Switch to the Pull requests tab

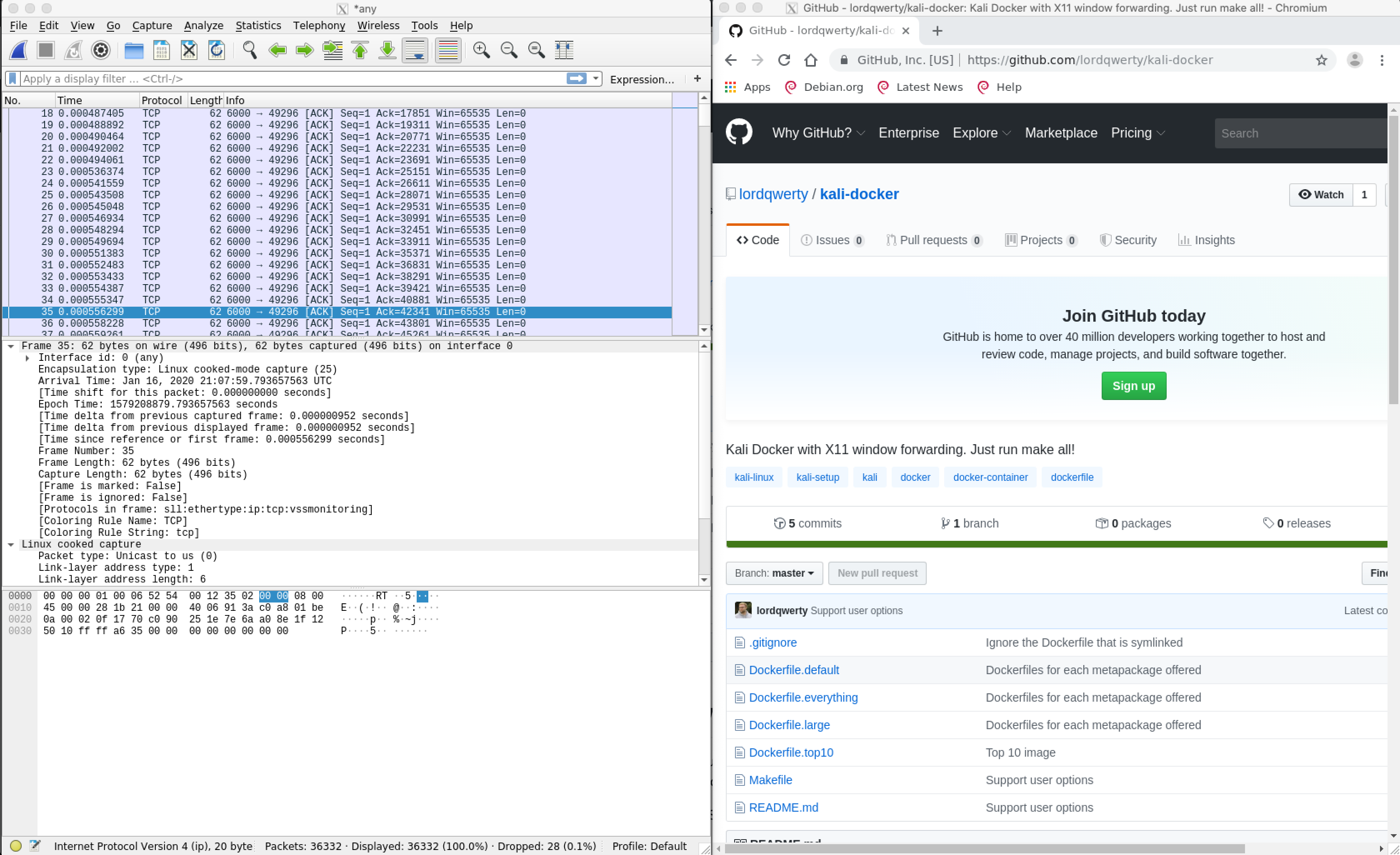pos(933,240)
